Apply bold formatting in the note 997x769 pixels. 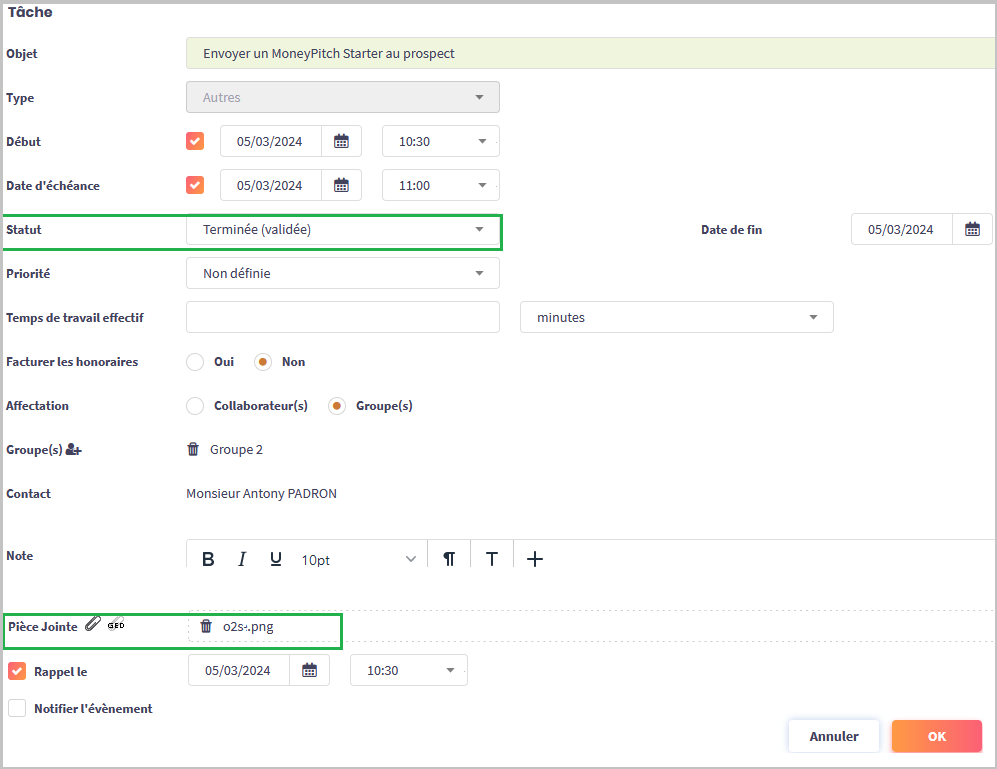[208, 560]
